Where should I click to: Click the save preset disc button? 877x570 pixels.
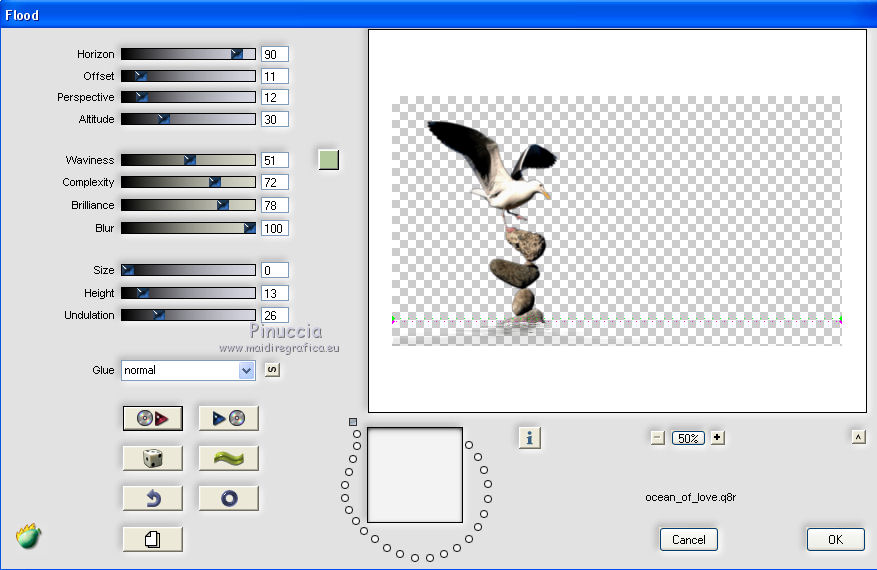pyautogui.click(x=228, y=418)
